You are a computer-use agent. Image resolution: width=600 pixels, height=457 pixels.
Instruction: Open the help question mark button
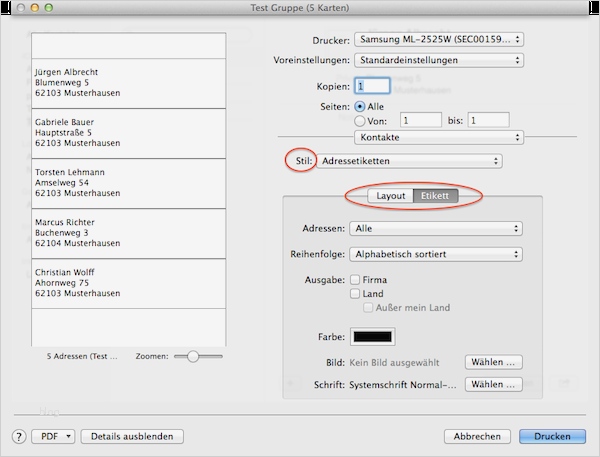click(x=19, y=436)
